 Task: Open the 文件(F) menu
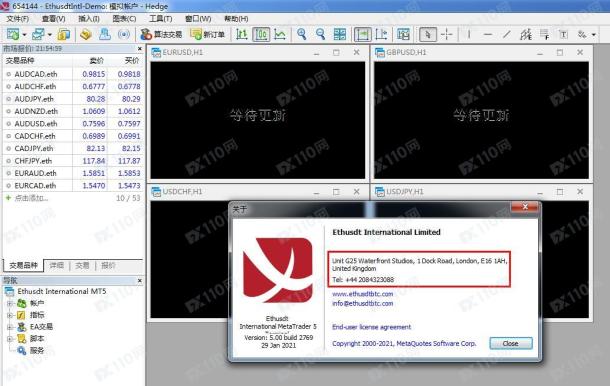click(x=18, y=19)
